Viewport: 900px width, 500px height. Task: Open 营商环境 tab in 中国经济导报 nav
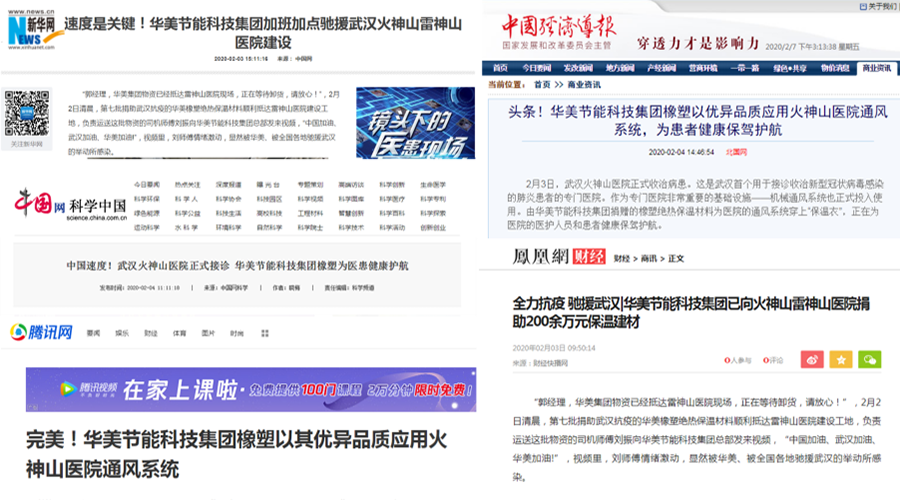pyautogui.click(x=703, y=68)
